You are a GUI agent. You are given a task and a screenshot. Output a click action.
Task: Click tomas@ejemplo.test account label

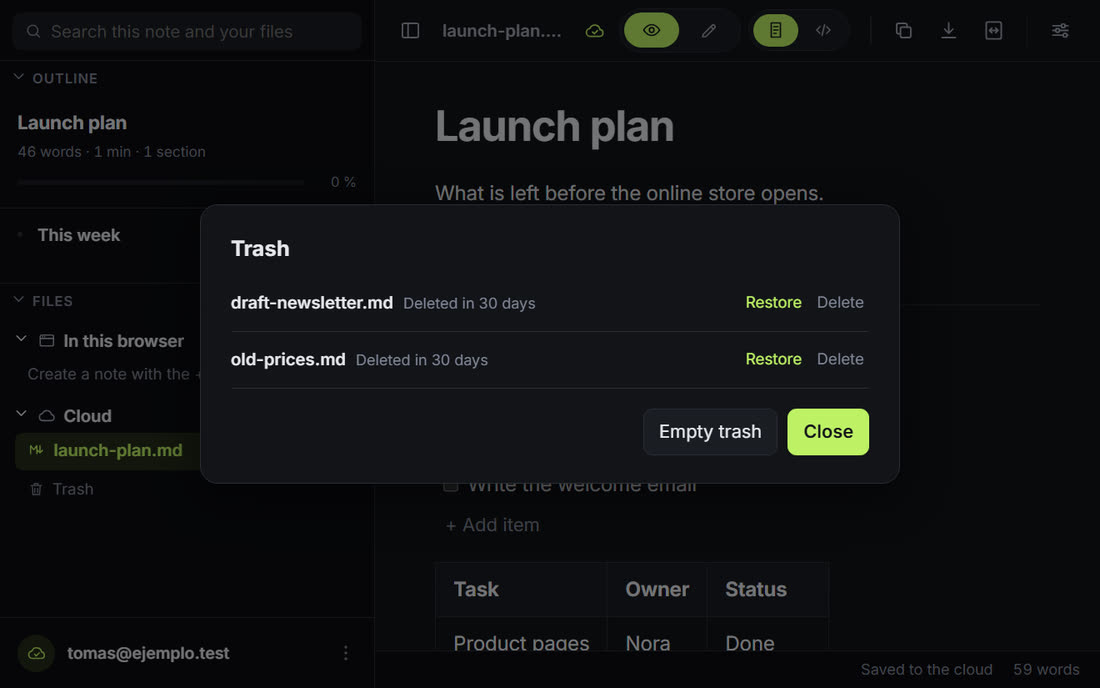pos(148,653)
